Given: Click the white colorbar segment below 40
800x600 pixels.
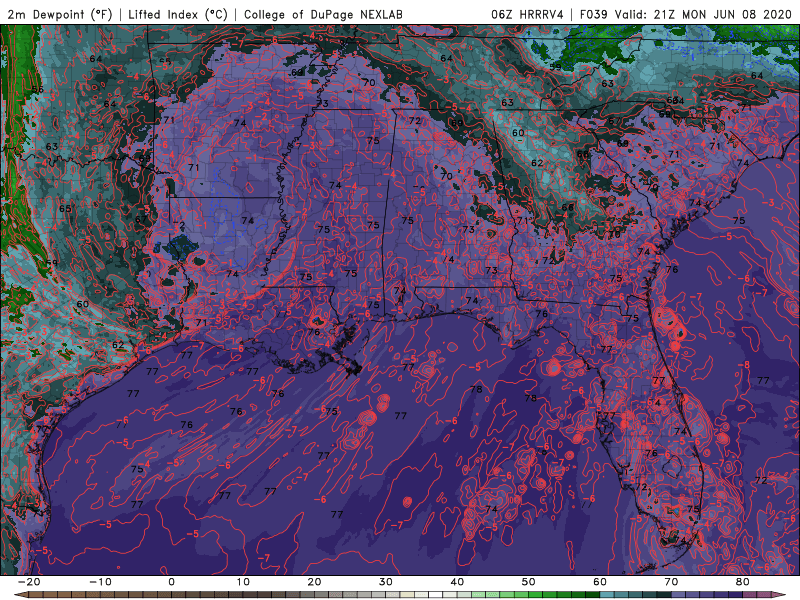Looking at the screenshot, I should pyautogui.click(x=436, y=595).
